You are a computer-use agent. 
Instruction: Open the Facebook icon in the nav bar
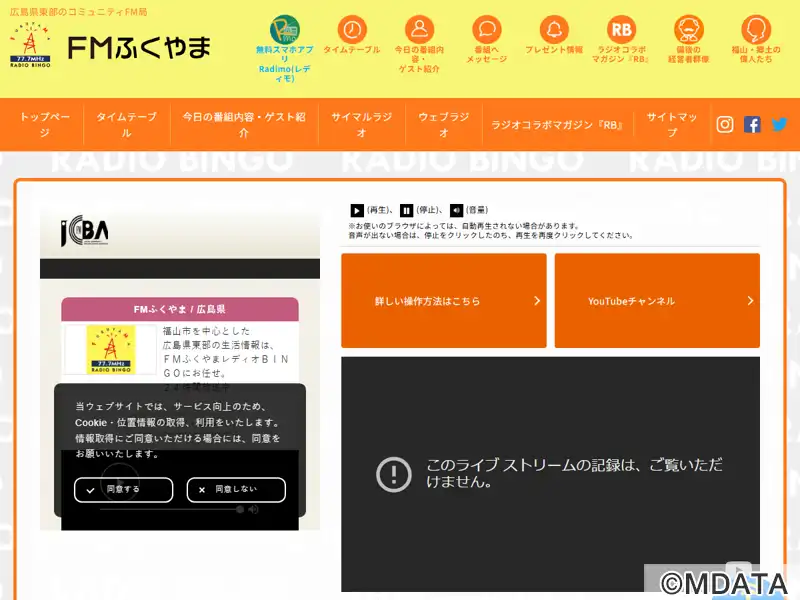click(x=752, y=124)
